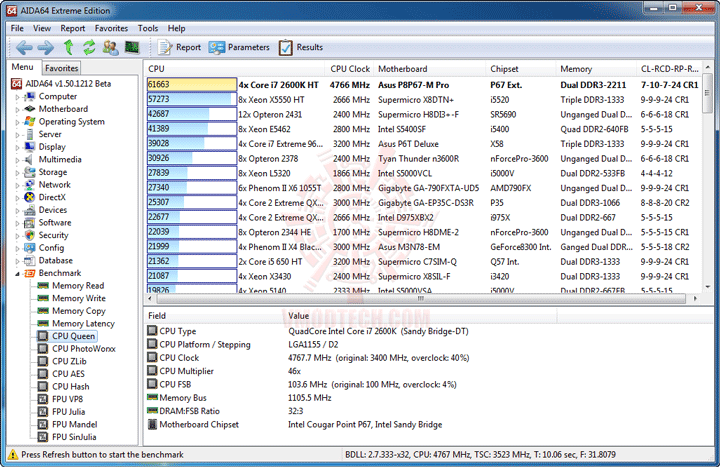
Task: Click the Report toolbar button
Action: (x=179, y=47)
